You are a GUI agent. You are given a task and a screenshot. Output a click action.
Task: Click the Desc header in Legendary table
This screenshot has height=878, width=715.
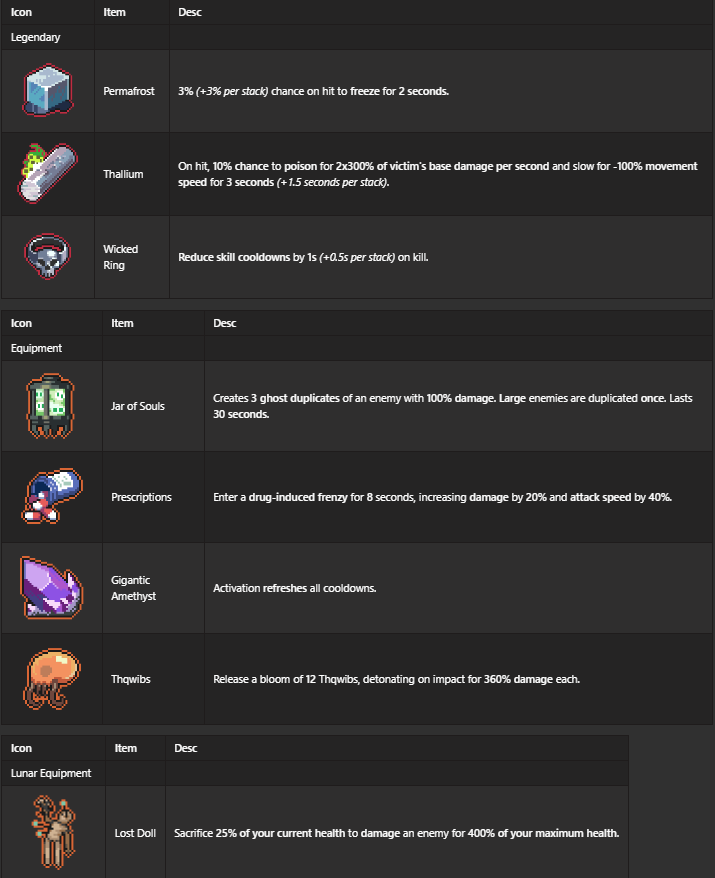(x=188, y=12)
